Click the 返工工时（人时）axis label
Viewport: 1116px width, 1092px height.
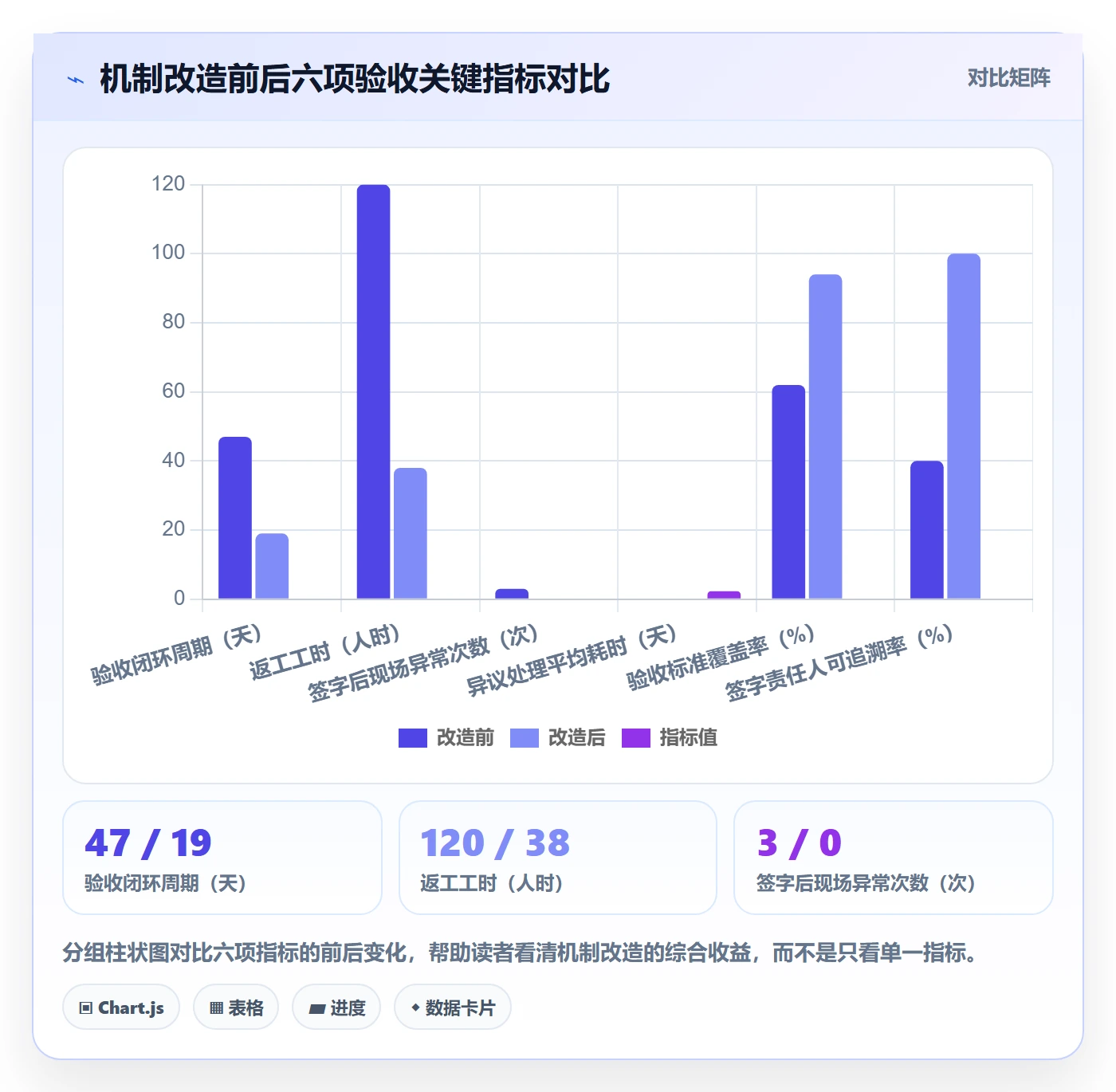(324, 654)
